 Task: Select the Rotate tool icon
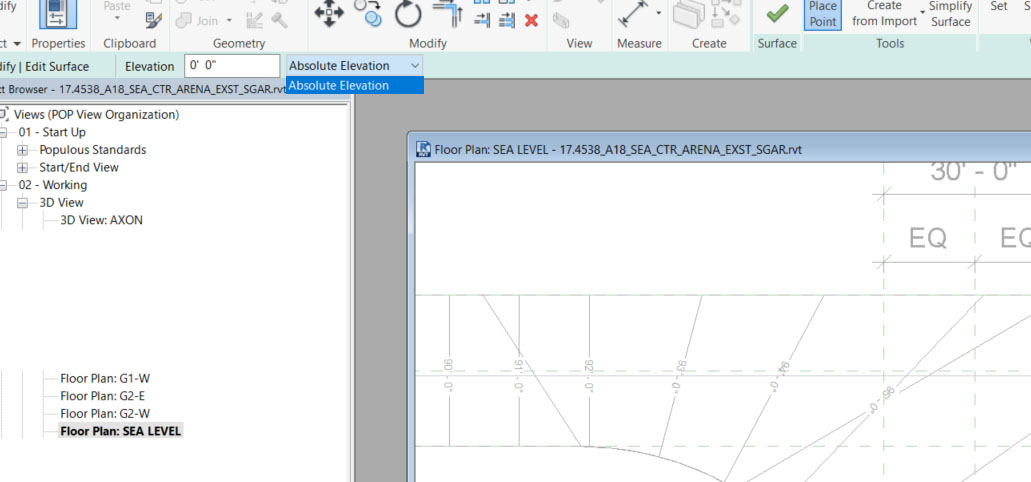click(408, 14)
